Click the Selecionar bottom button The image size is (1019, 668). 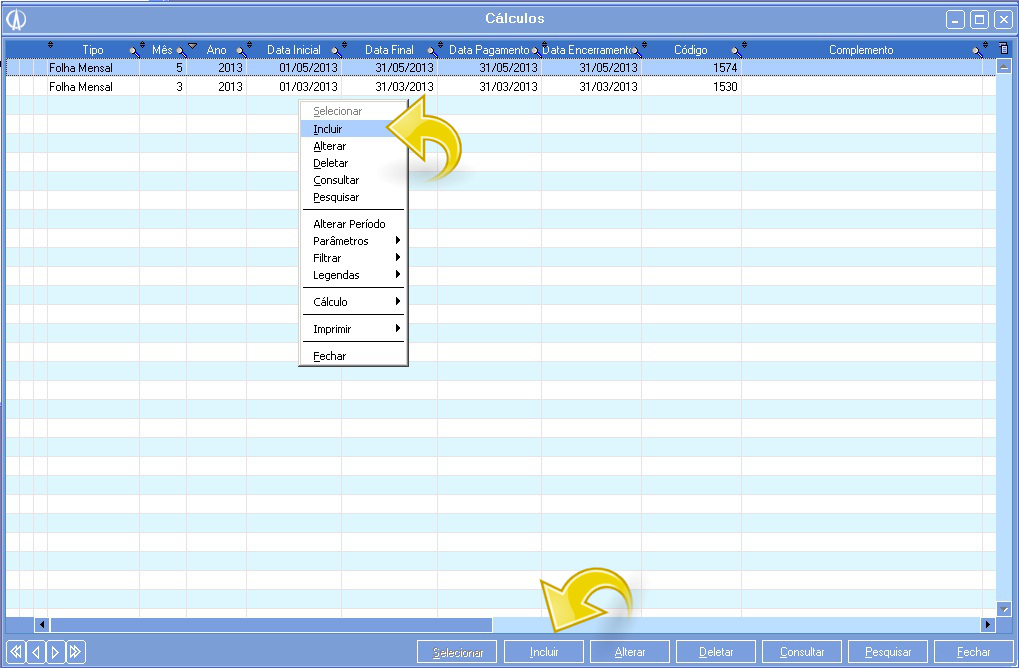(458, 652)
